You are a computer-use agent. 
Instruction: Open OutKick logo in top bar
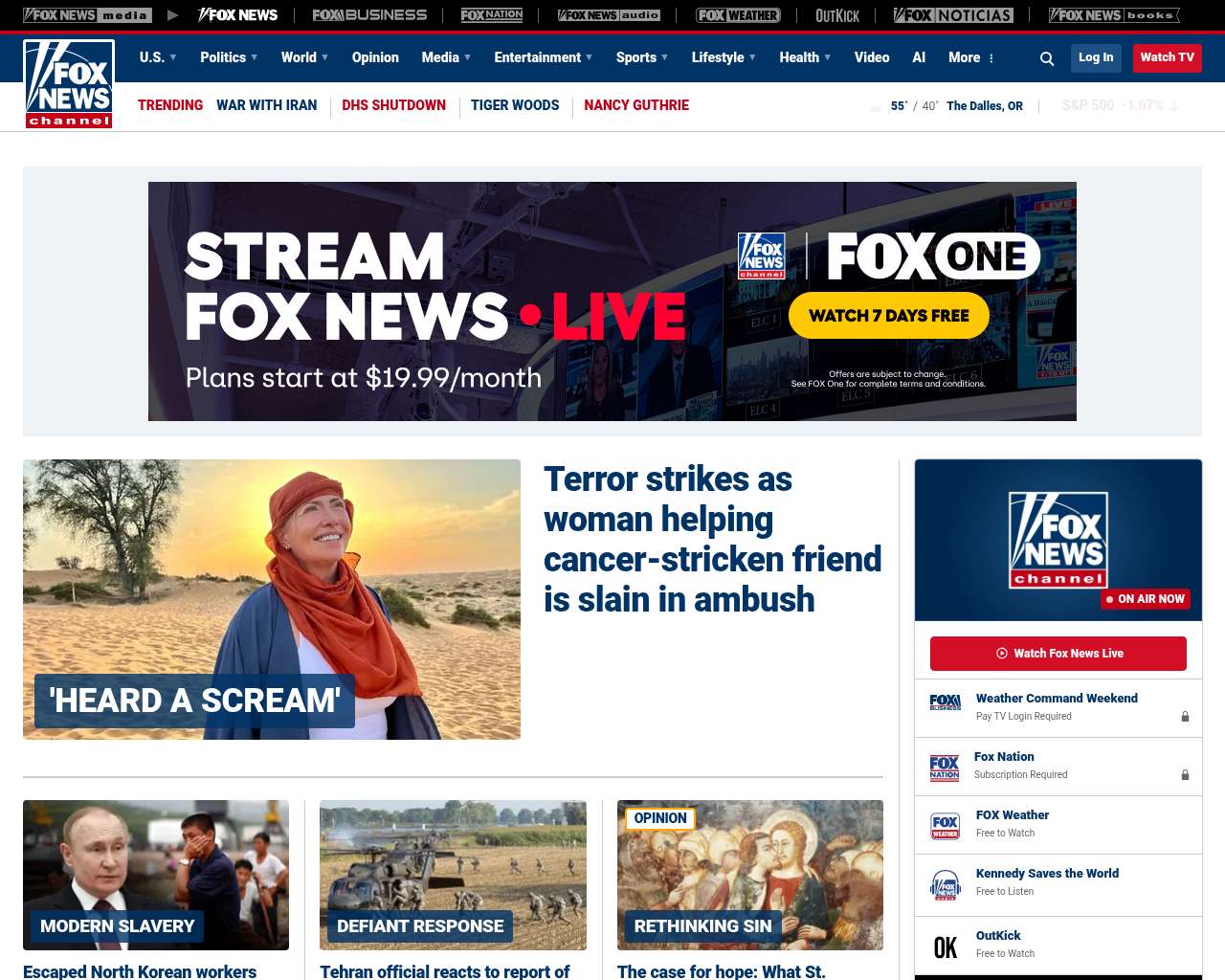(x=837, y=15)
